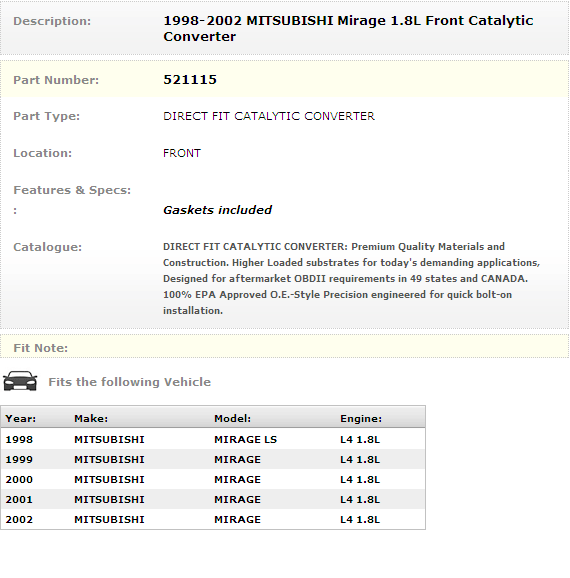The image size is (570, 578).
Task: Click the Engine column header
Action: (x=361, y=418)
